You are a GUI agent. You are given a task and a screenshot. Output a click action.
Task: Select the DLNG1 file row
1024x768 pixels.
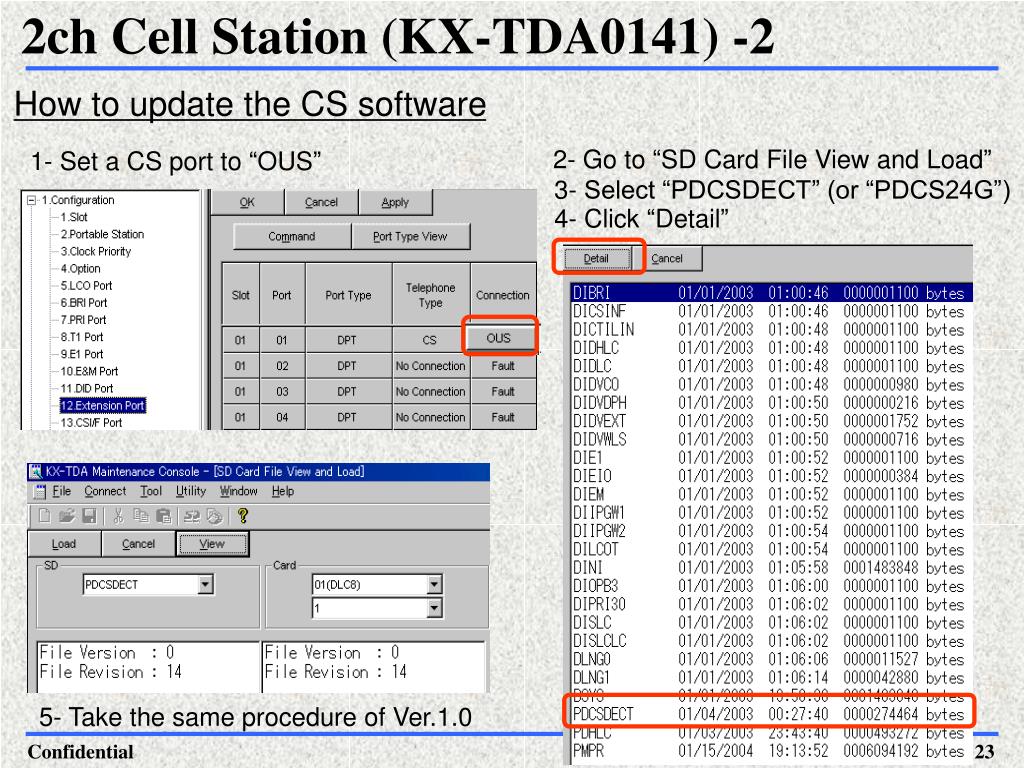click(x=771, y=677)
